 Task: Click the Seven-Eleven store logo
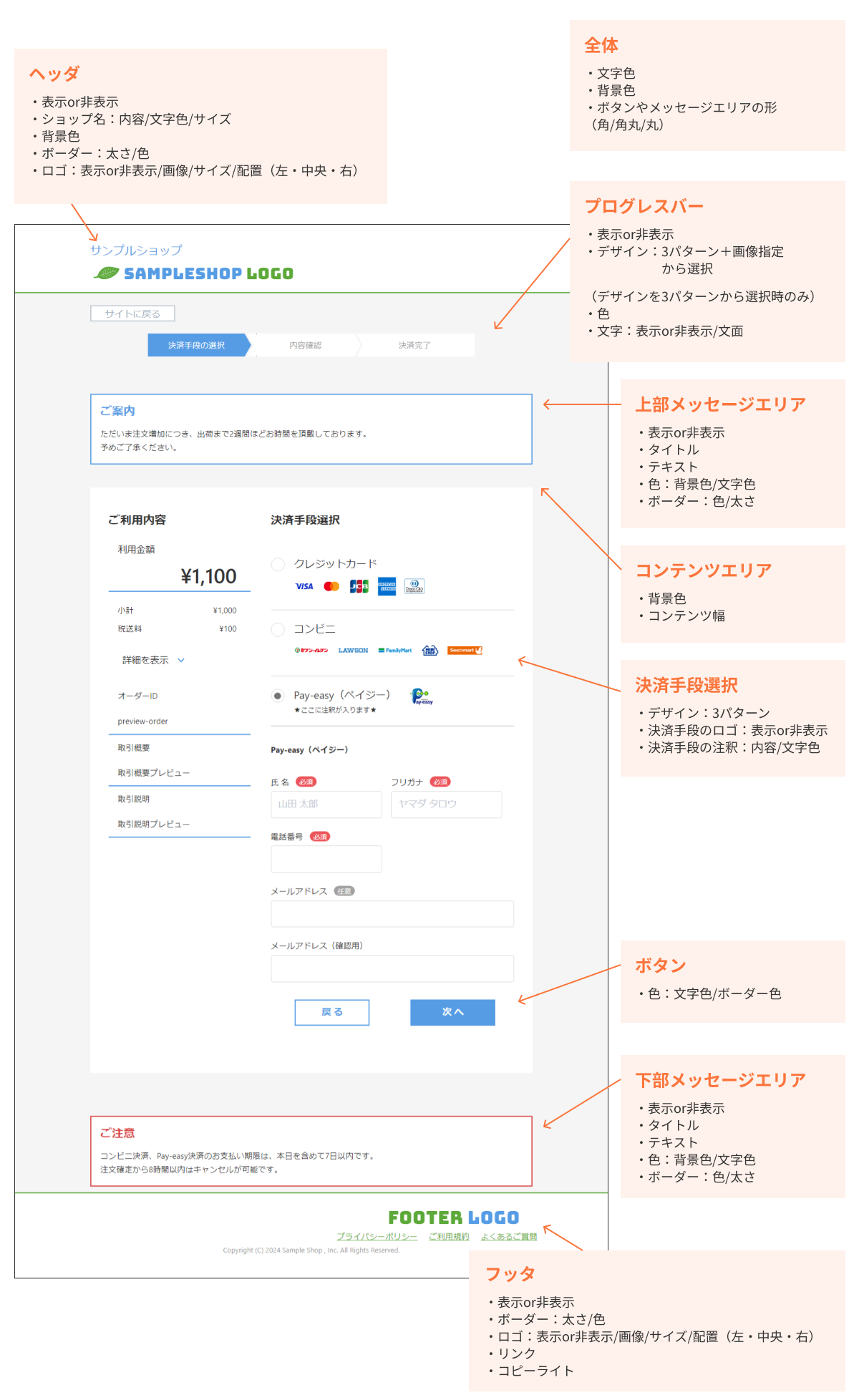[311, 651]
